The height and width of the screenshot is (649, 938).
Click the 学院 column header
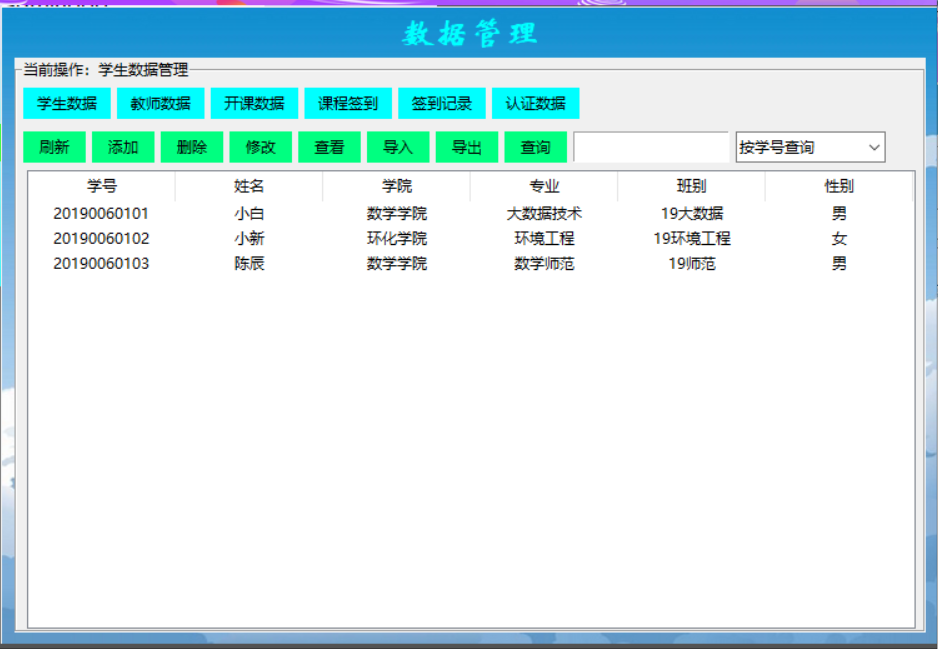tap(397, 186)
